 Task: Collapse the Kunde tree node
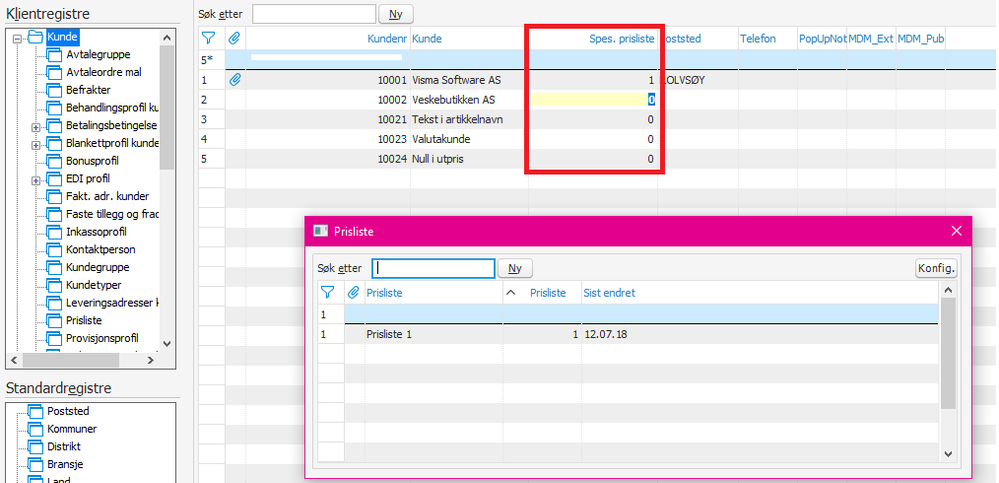[18, 38]
